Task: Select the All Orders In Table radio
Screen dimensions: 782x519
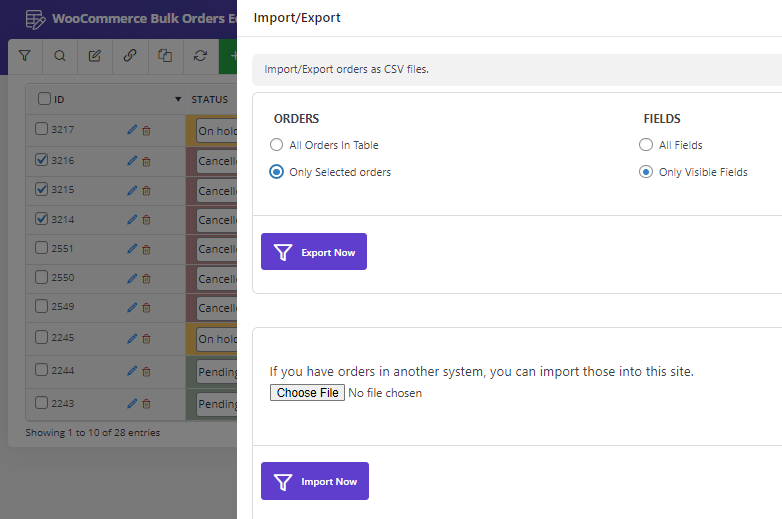Action: coord(276,145)
